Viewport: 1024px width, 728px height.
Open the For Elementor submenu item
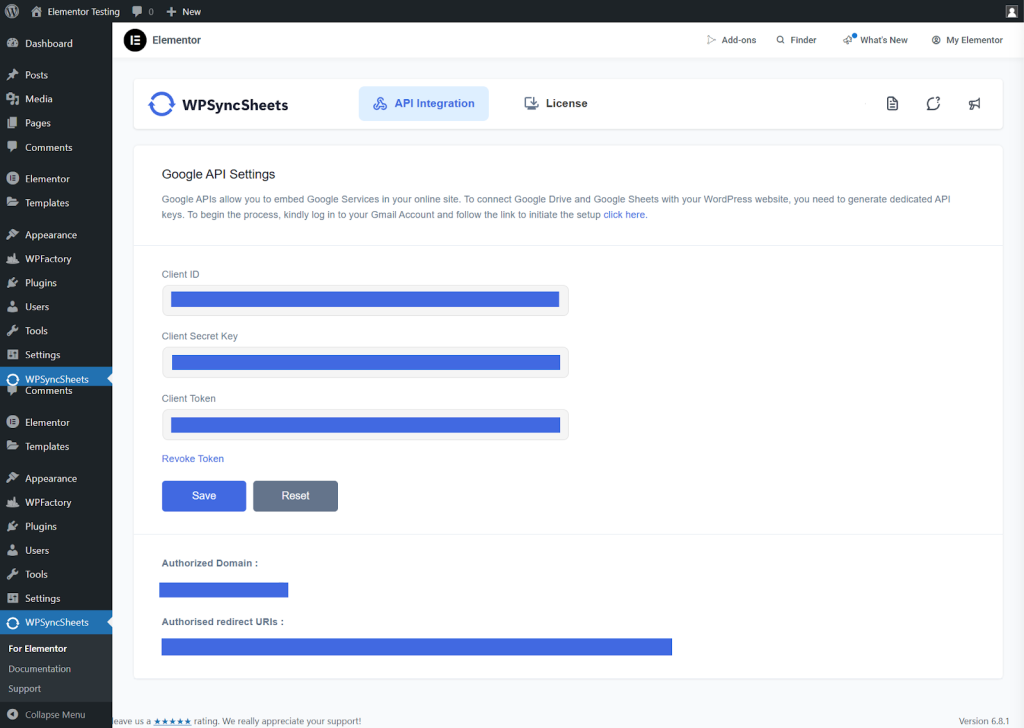37,648
